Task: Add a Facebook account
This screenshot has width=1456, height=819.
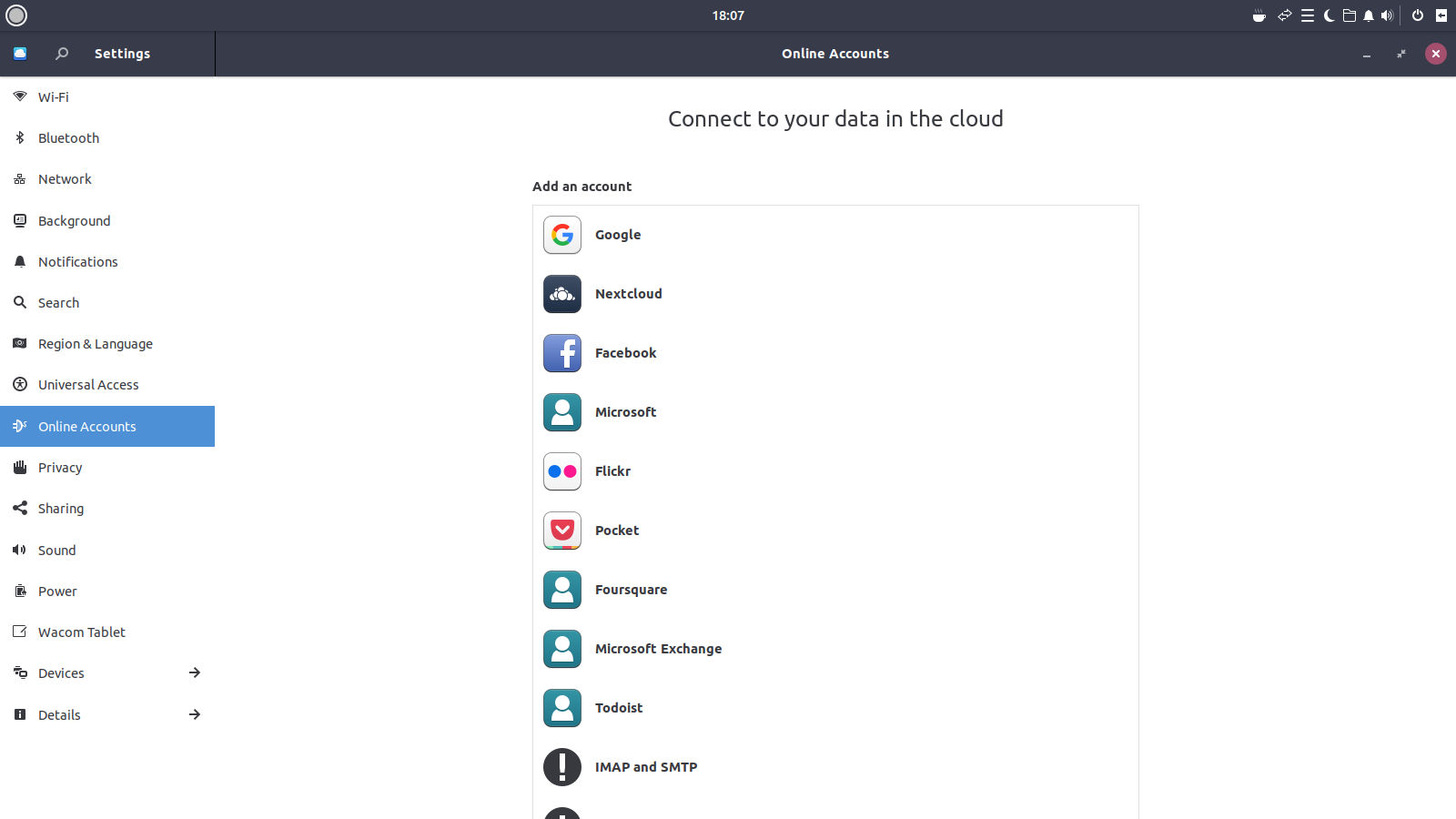Action: tap(835, 353)
